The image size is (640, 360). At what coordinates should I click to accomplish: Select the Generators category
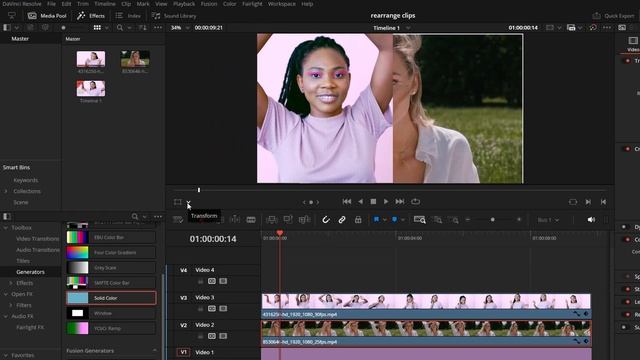tap(31, 272)
